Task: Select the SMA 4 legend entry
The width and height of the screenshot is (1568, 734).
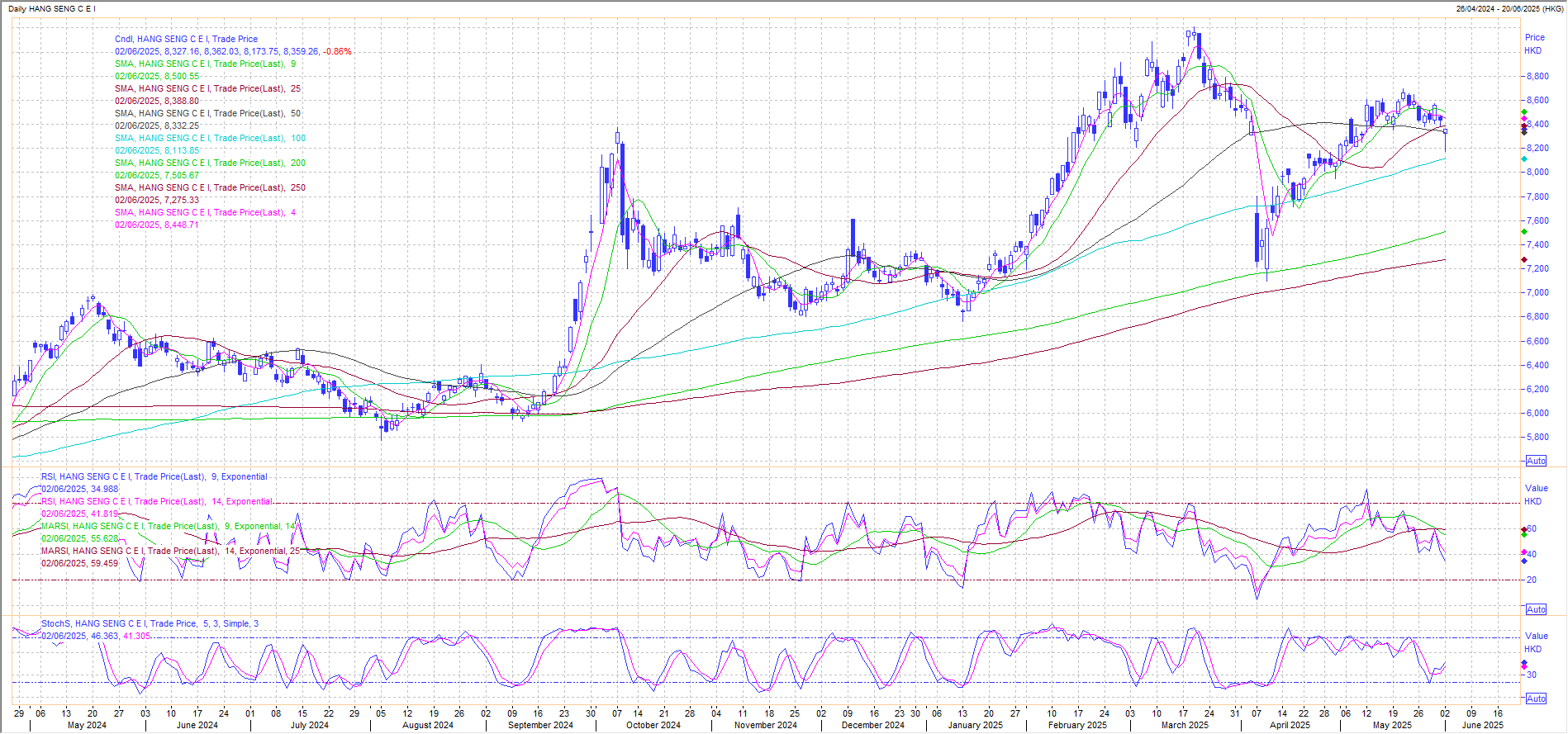Action: pyautogui.click(x=205, y=212)
